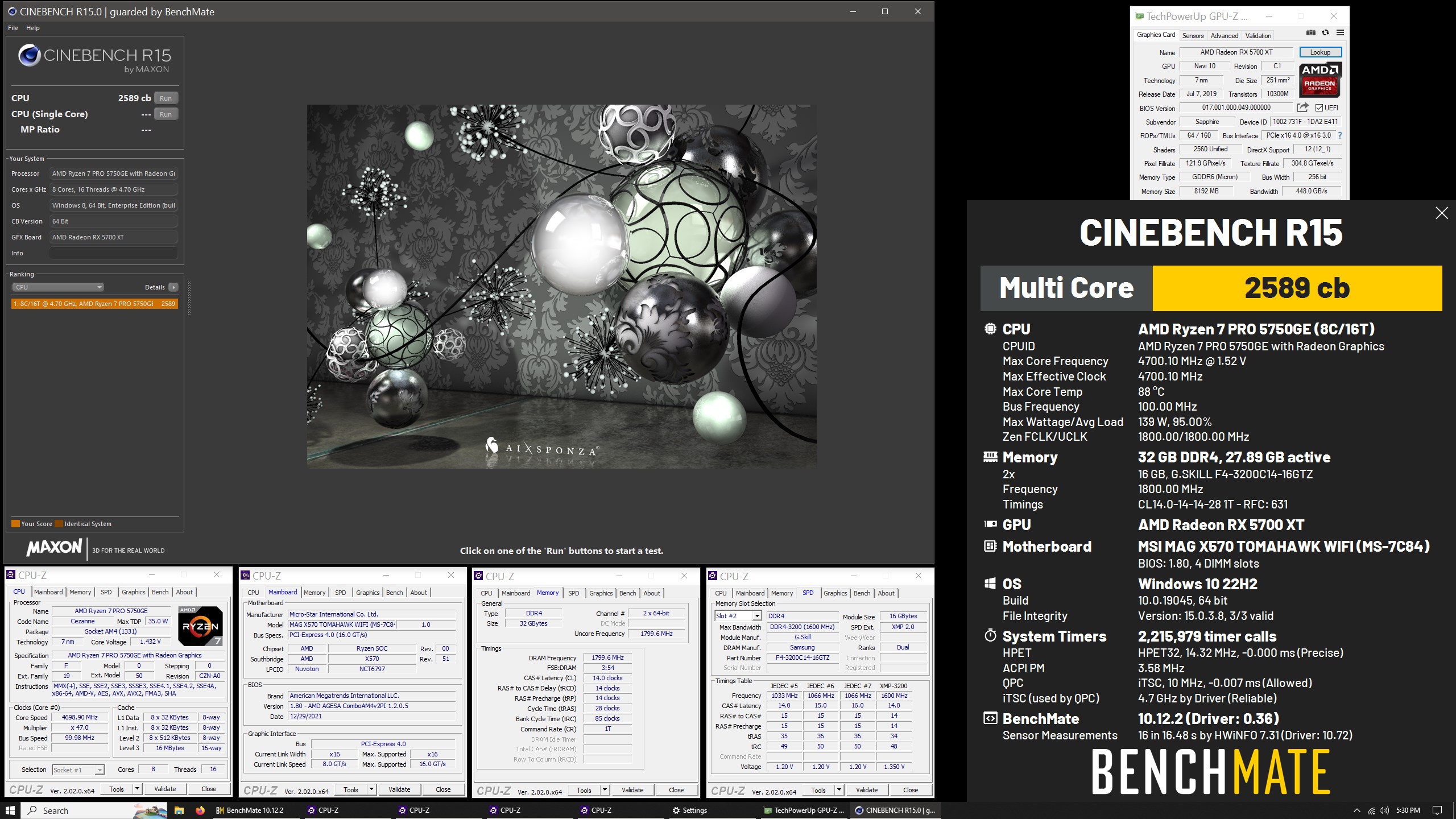
Task: Switch to GPU-Z Sensors tab
Action: (x=1193, y=35)
